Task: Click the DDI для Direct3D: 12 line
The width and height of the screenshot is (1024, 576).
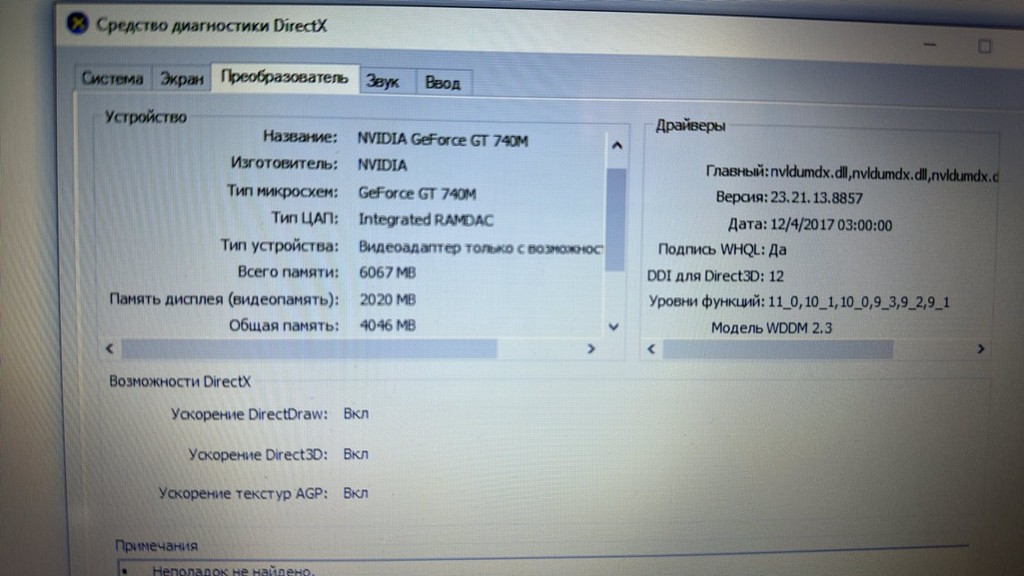Action: tap(715, 276)
